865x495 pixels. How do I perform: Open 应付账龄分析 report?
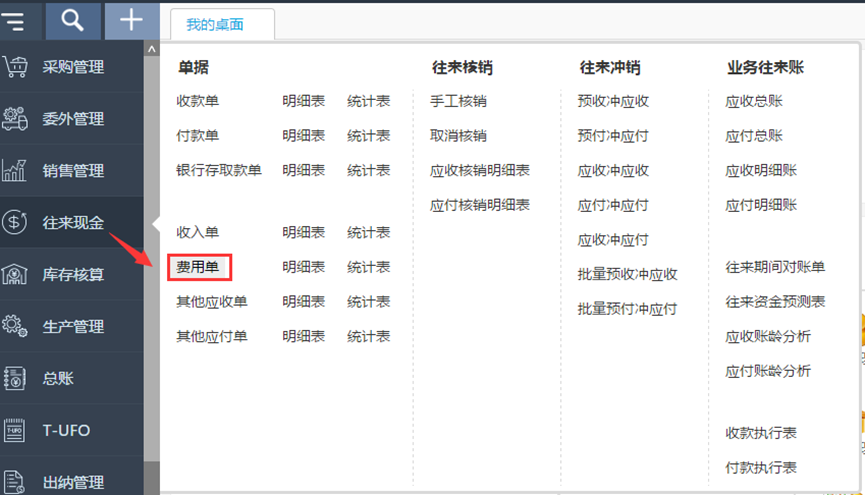[x=768, y=371]
